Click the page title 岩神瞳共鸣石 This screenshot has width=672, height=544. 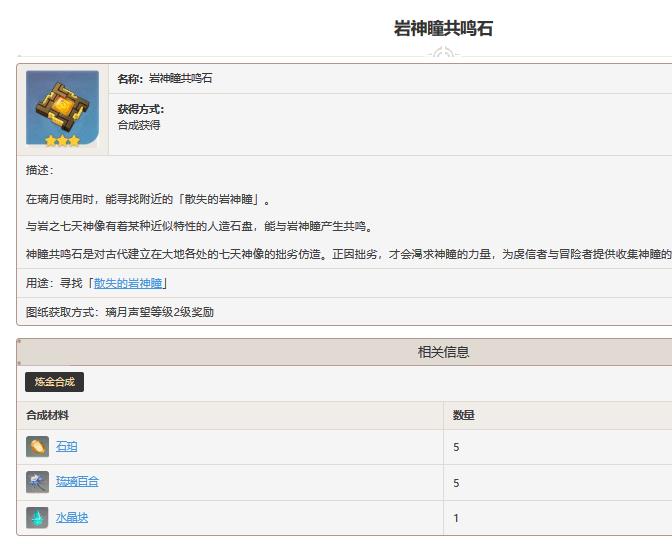[443, 28]
